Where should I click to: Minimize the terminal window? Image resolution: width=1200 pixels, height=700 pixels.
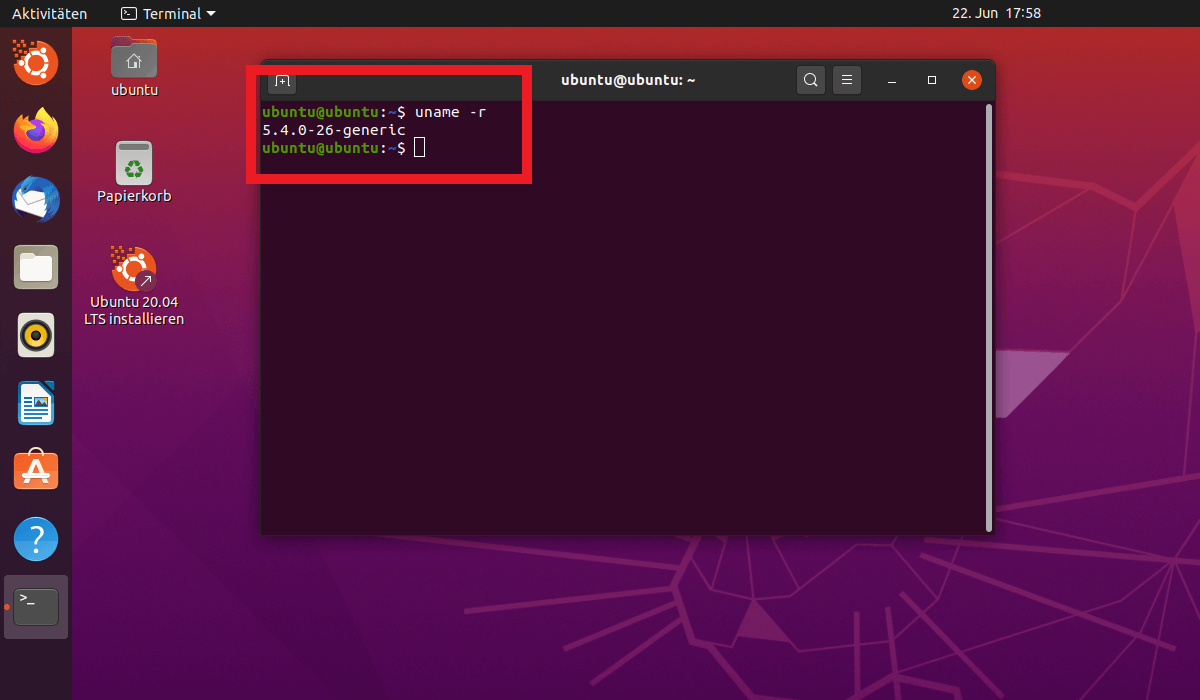(x=892, y=80)
